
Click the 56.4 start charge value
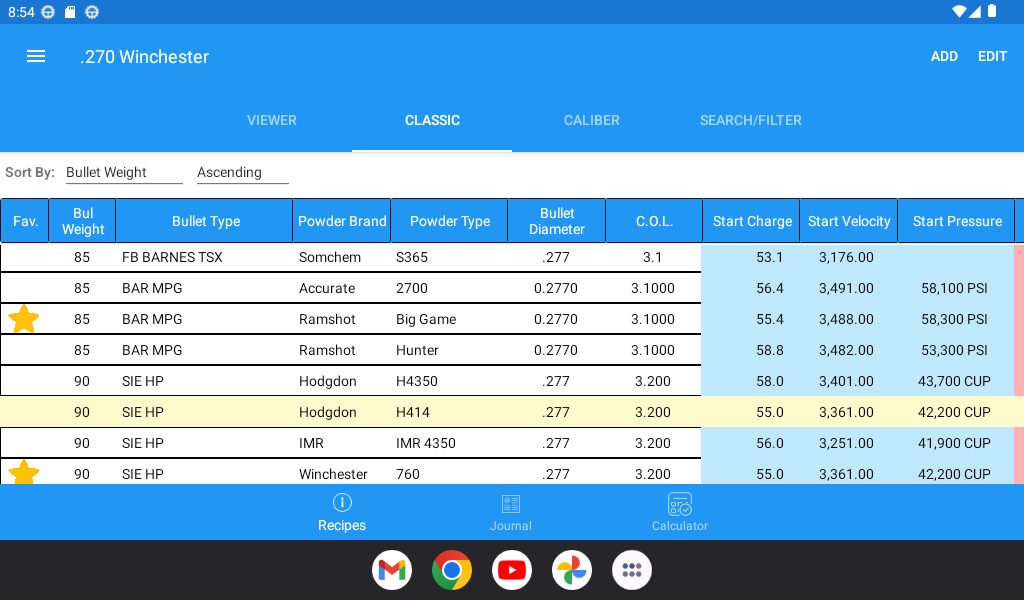(x=770, y=289)
